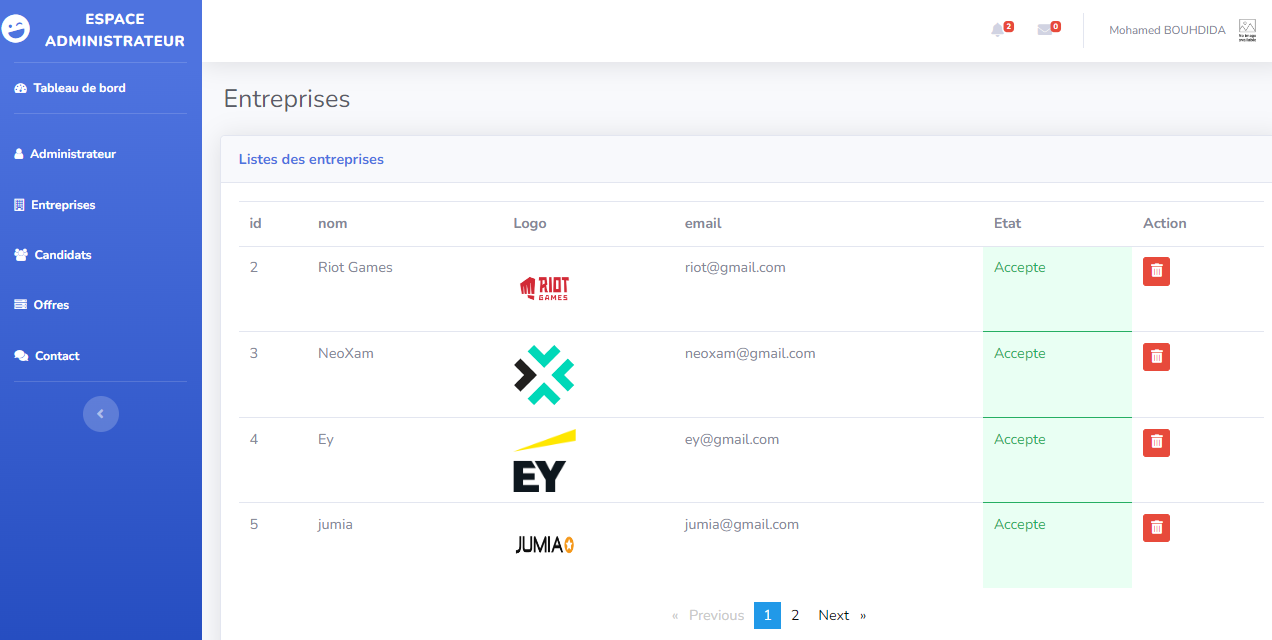Click the Riot Games logo thumbnail

pyautogui.click(x=544, y=289)
